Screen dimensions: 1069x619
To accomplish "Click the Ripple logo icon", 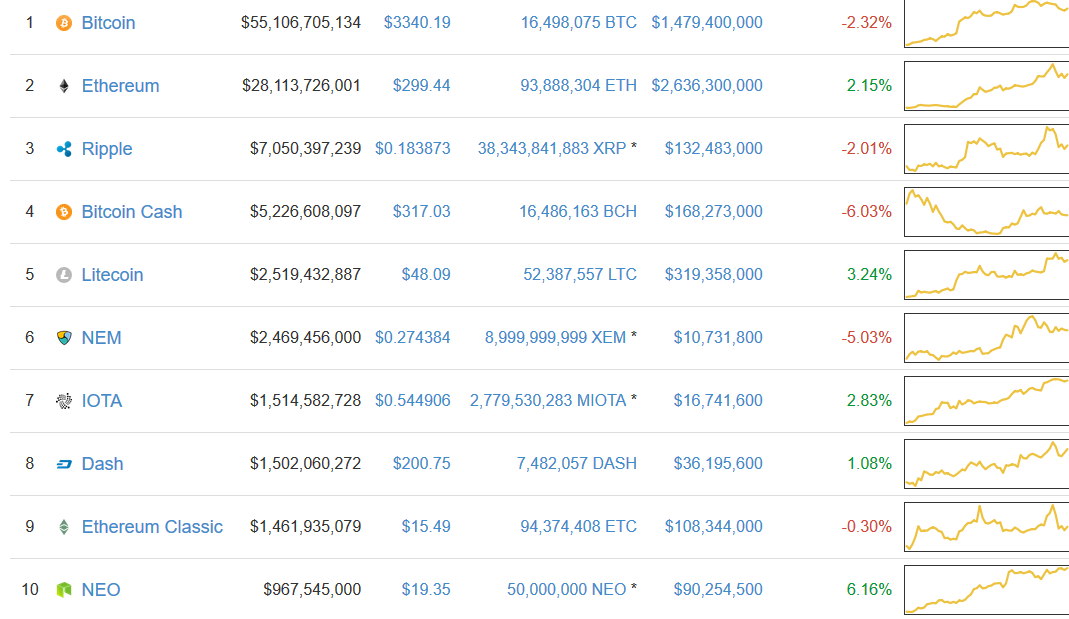I will 64,149.
